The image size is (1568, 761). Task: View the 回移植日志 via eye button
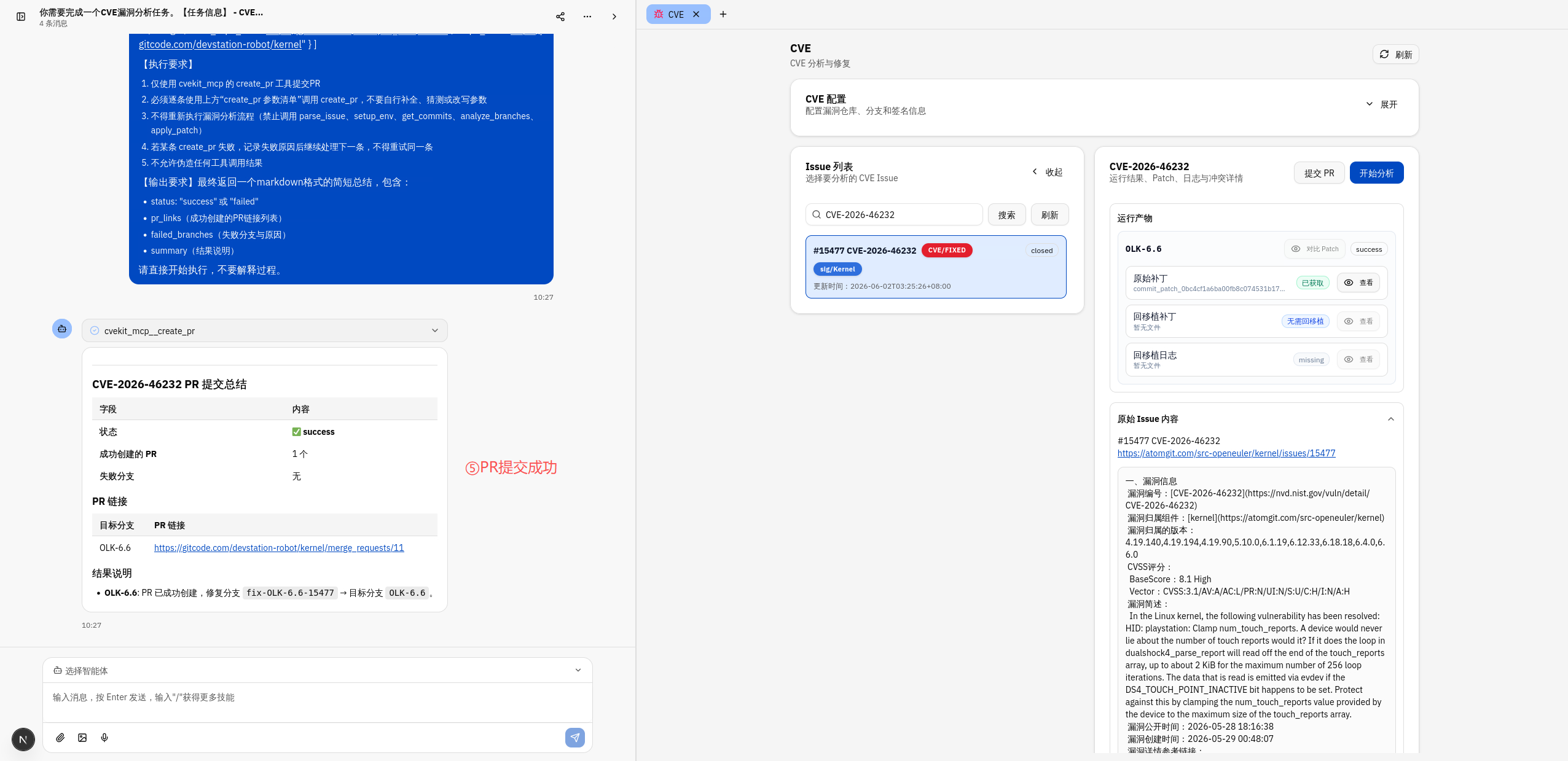click(1358, 359)
